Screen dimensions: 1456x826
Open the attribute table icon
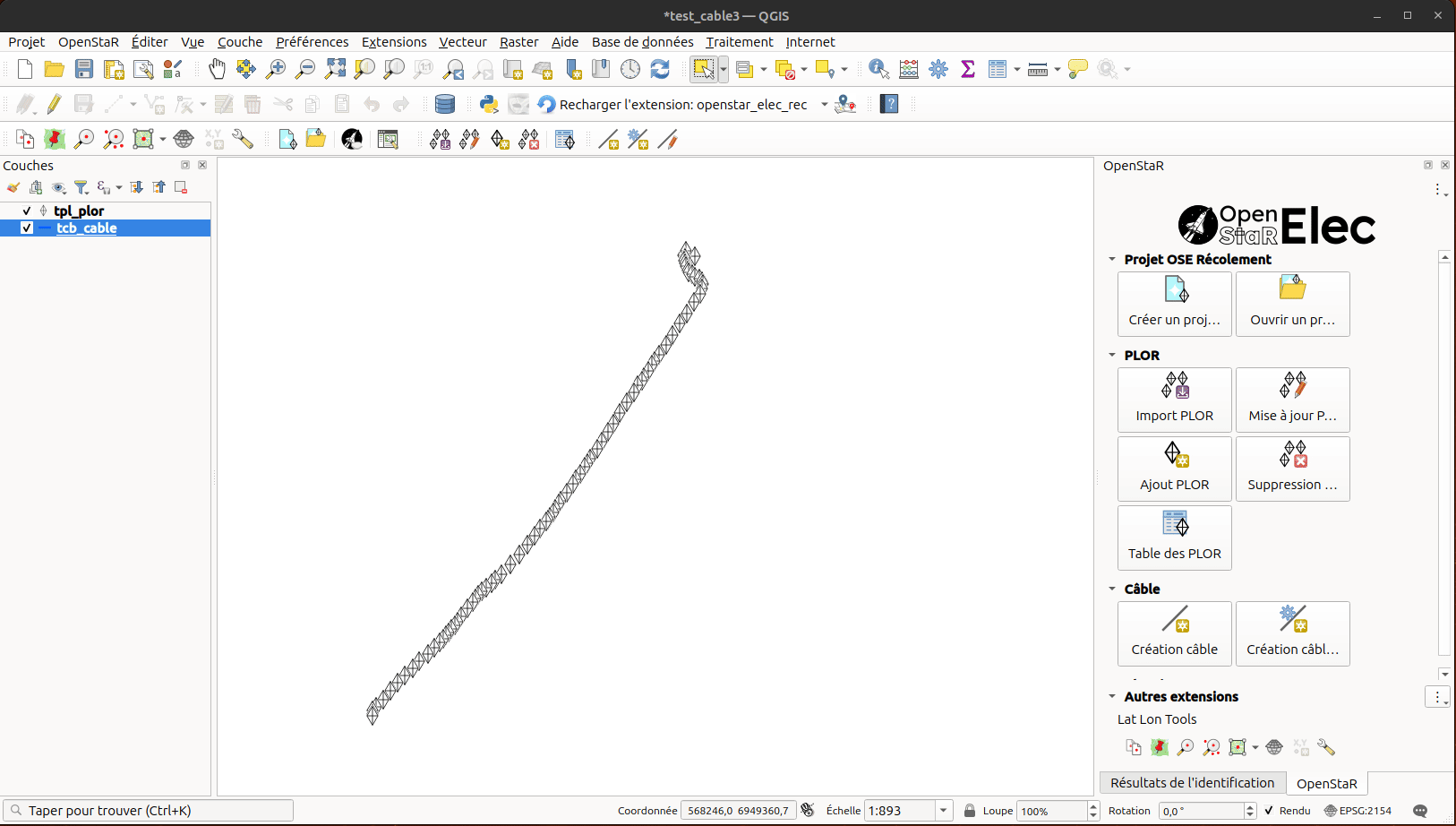[x=998, y=69]
